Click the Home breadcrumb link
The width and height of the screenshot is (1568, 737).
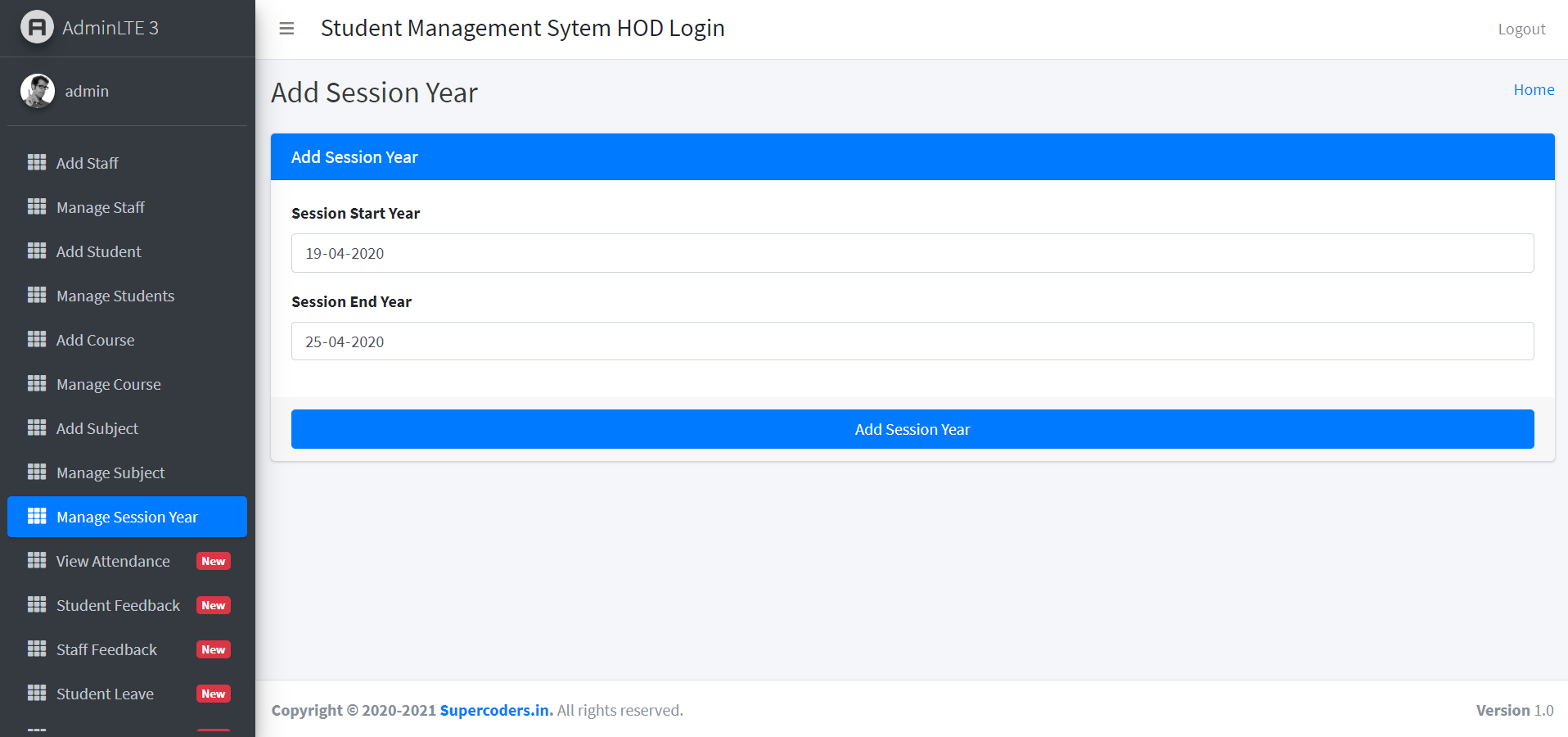tap(1533, 89)
